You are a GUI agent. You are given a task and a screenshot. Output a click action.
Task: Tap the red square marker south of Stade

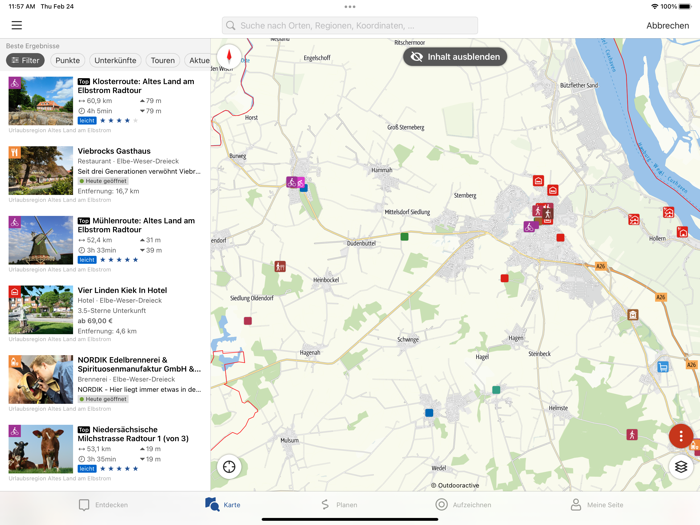504,278
